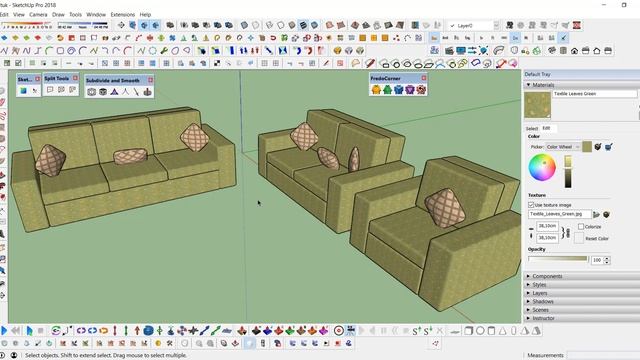Close the Subdivide and Smooth toolbar

(x=150, y=80)
